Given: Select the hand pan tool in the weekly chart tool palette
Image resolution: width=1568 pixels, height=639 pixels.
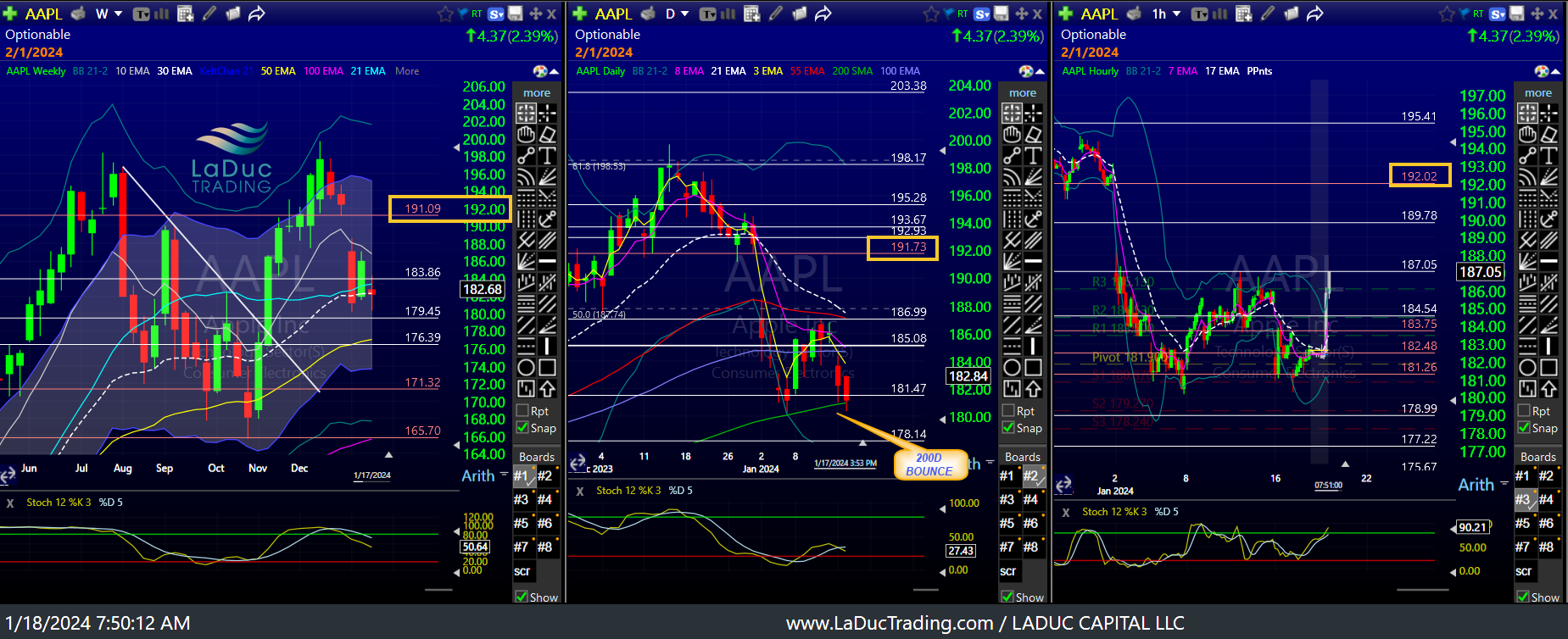Looking at the screenshot, I should 526,134.
